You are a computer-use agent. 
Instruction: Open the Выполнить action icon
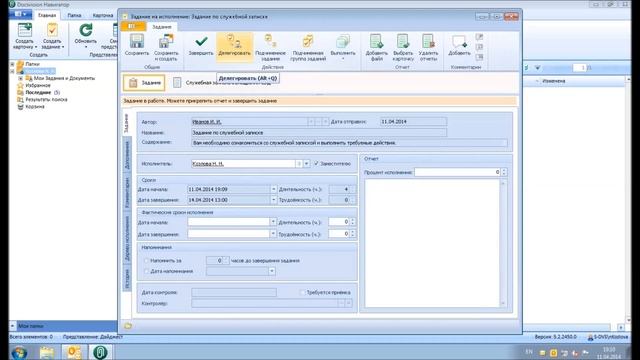pos(343,41)
